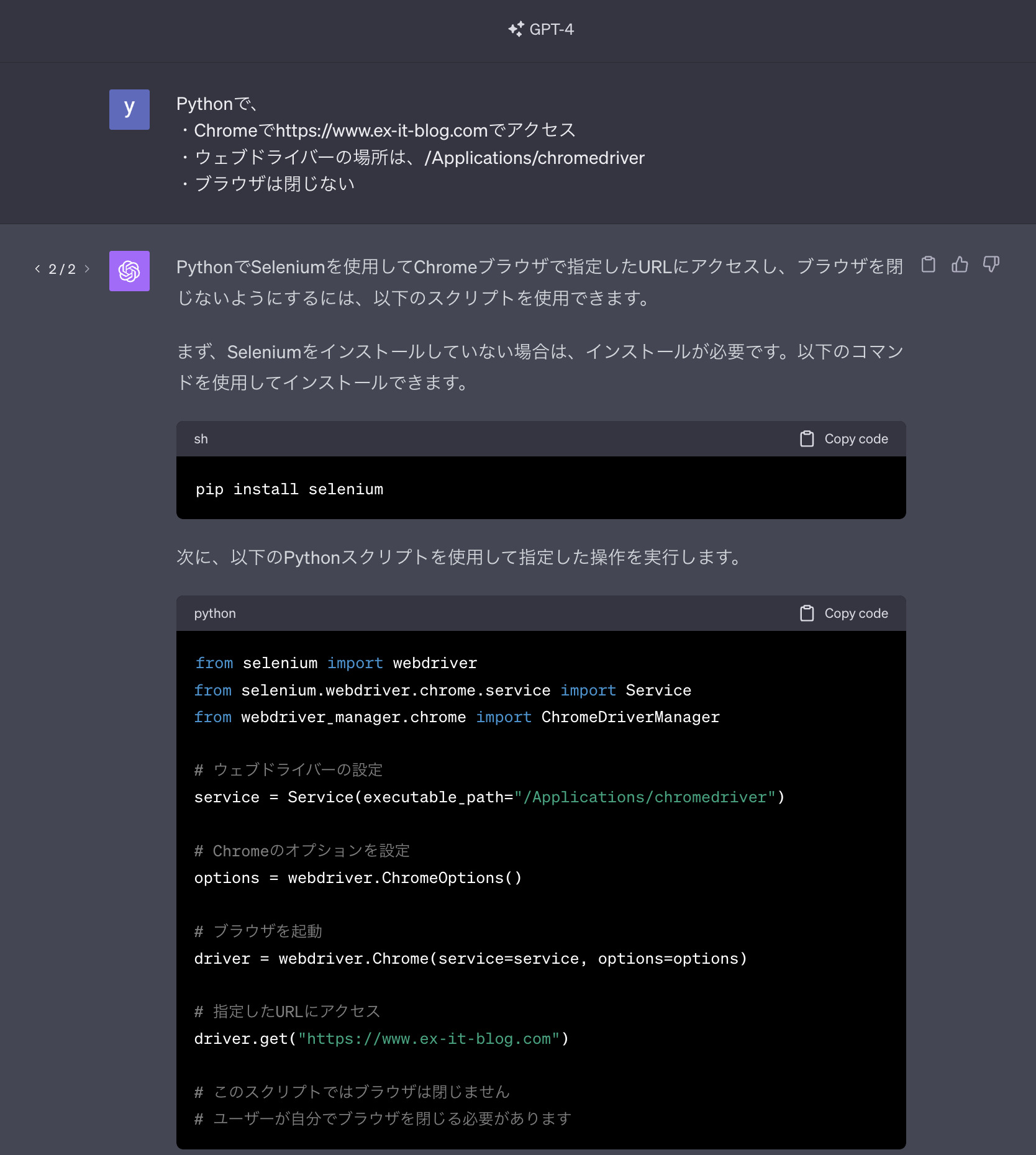
Task: Go to next response version
Action: [87, 269]
